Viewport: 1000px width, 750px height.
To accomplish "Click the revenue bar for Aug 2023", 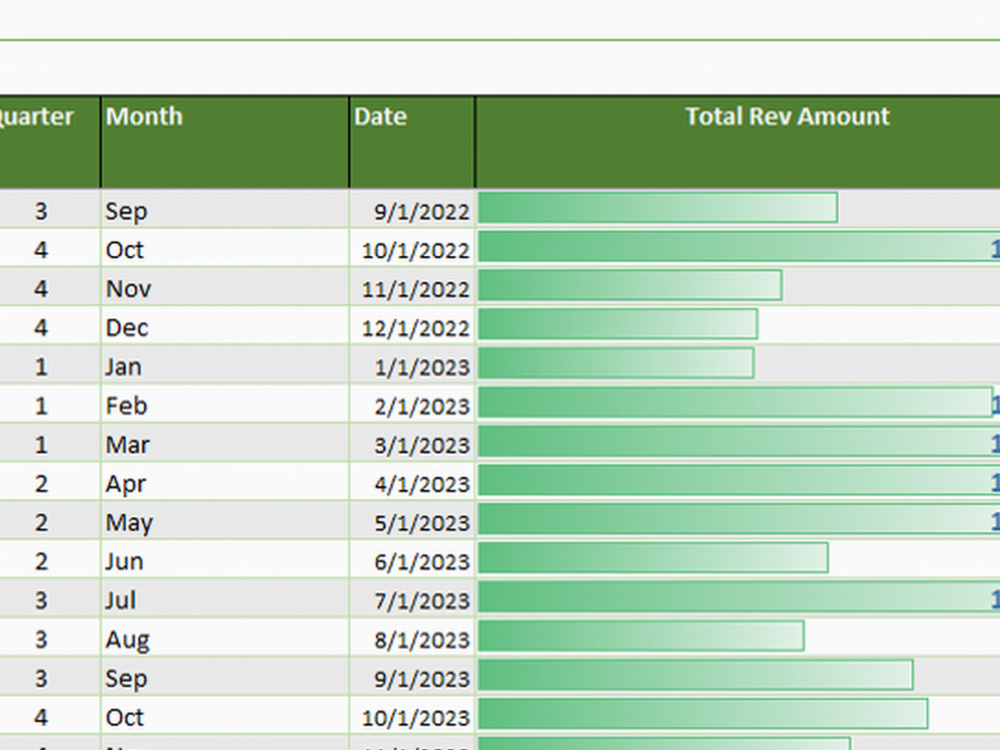I will (640, 639).
